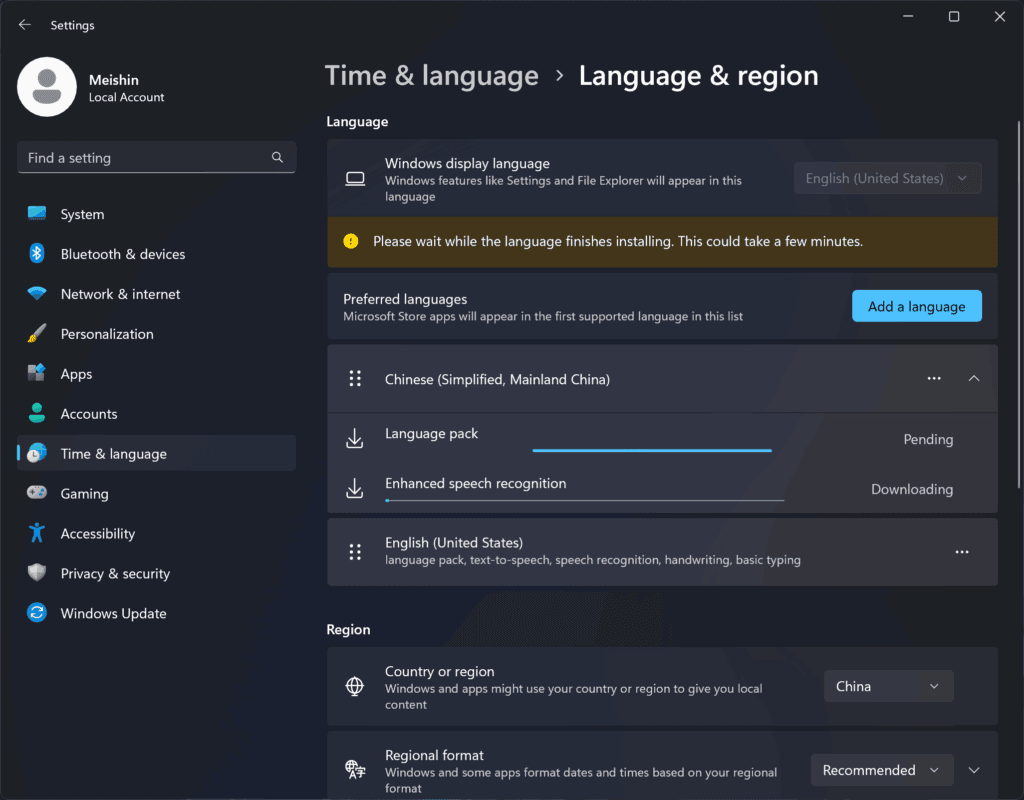
Task: Click the Windows Update sync icon
Action: coord(37,614)
